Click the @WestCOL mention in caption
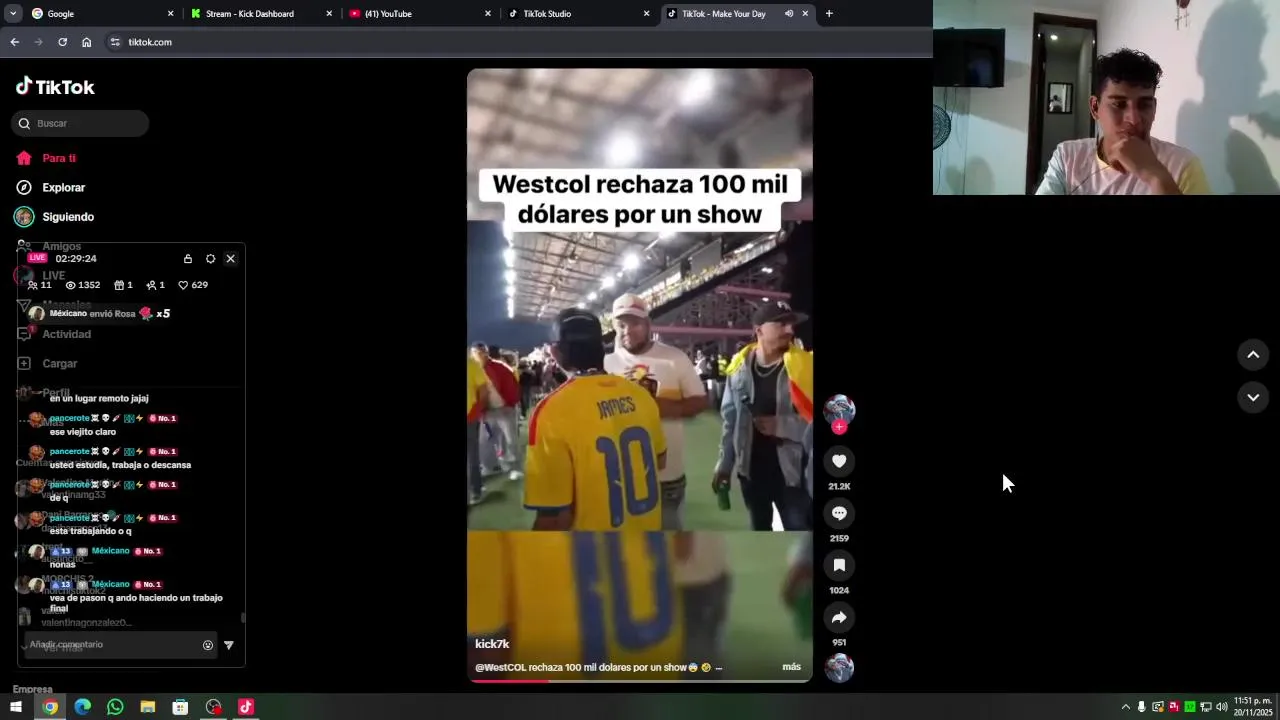The image size is (1280, 720). point(500,667)
